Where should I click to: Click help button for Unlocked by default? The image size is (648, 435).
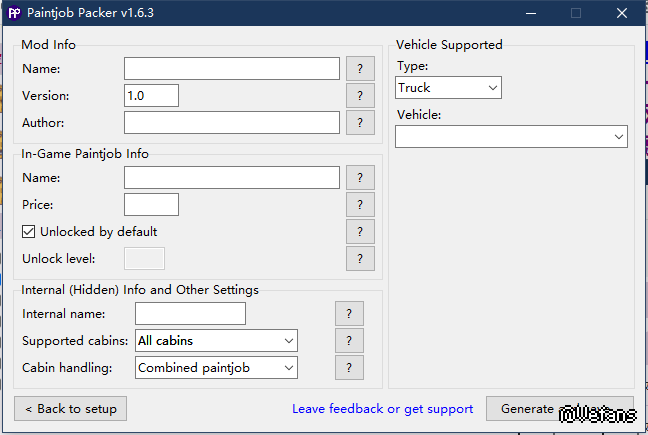[360, 232]
